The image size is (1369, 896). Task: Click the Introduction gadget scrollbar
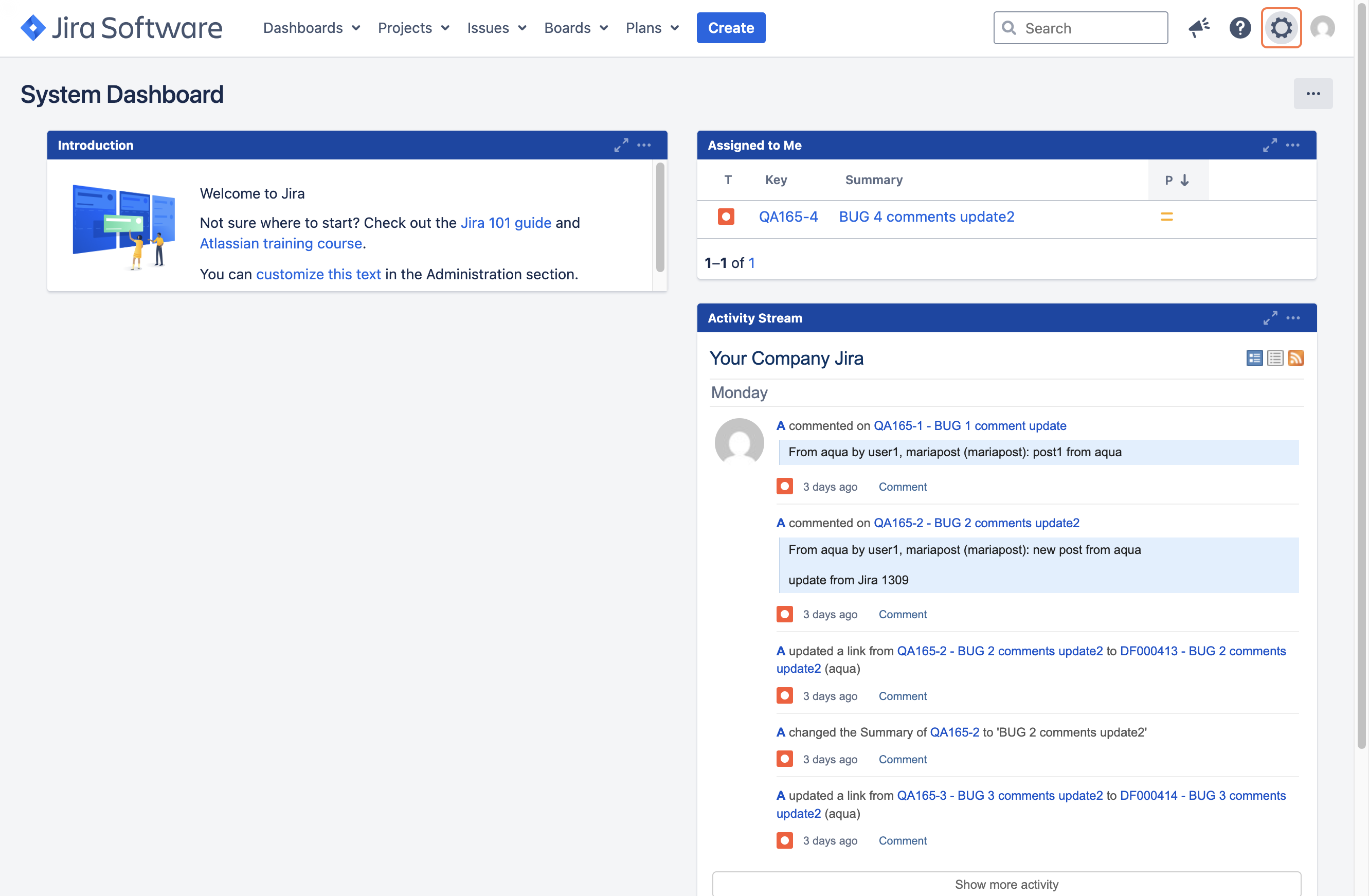click(660, 218)
